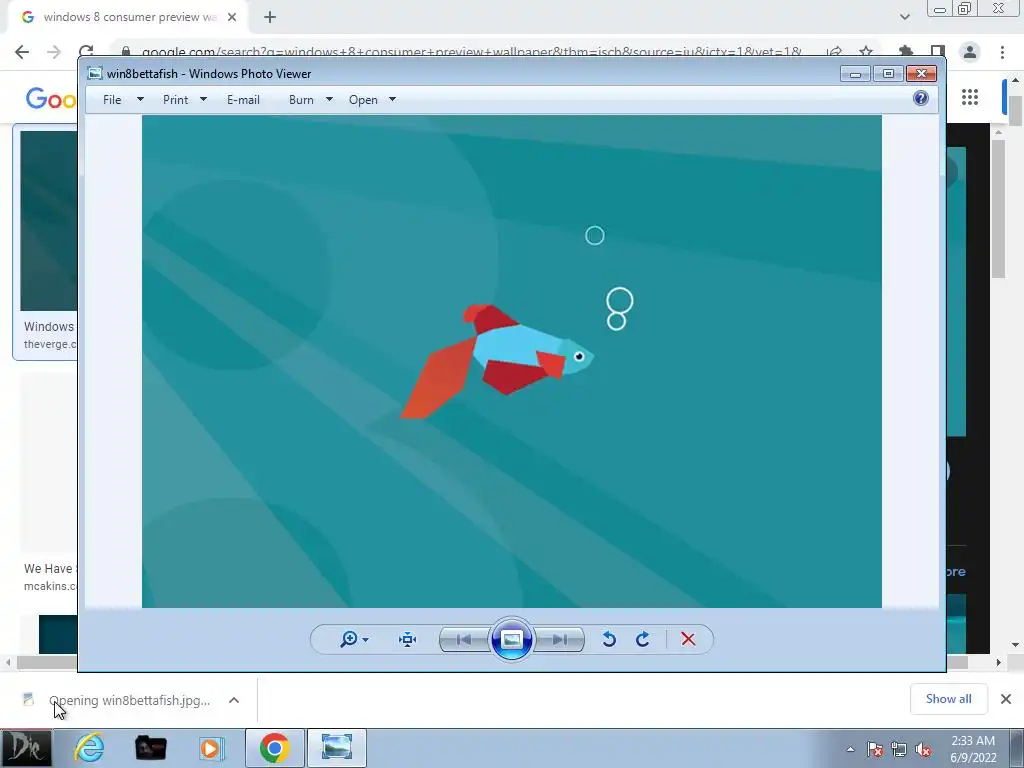This screenshot has width=1024, height=768.
Task: Close the Chrome downloads bar
Action: [x=1006, y=699]
